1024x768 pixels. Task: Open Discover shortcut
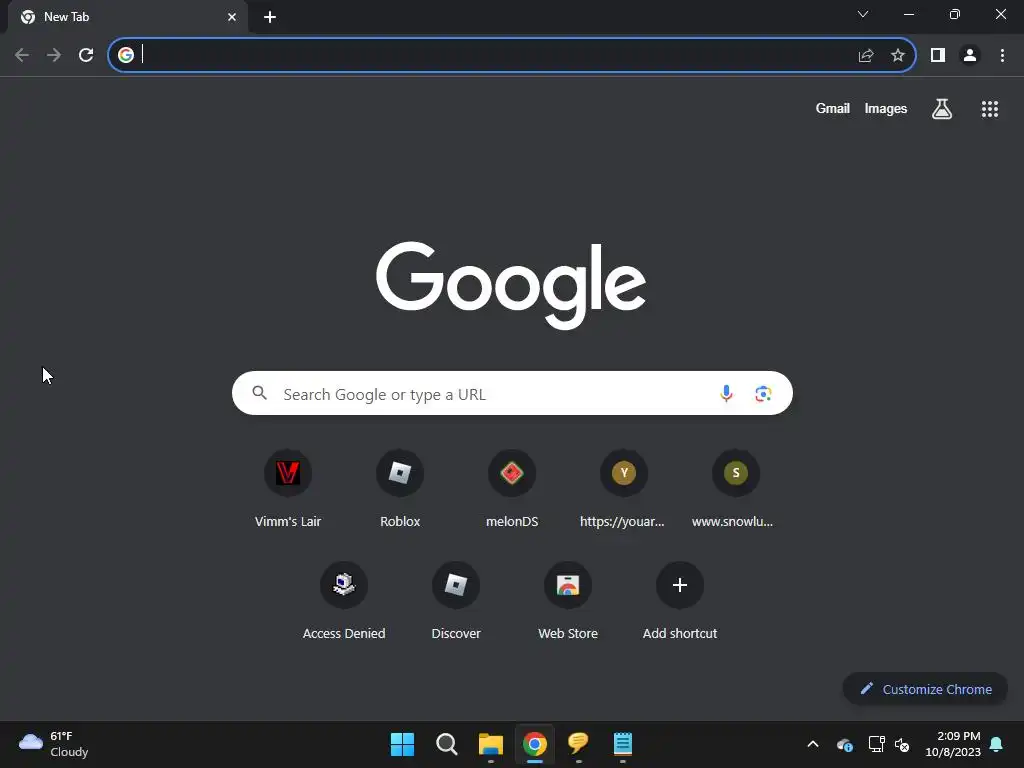pyautogui.click(x=456, y=600)
